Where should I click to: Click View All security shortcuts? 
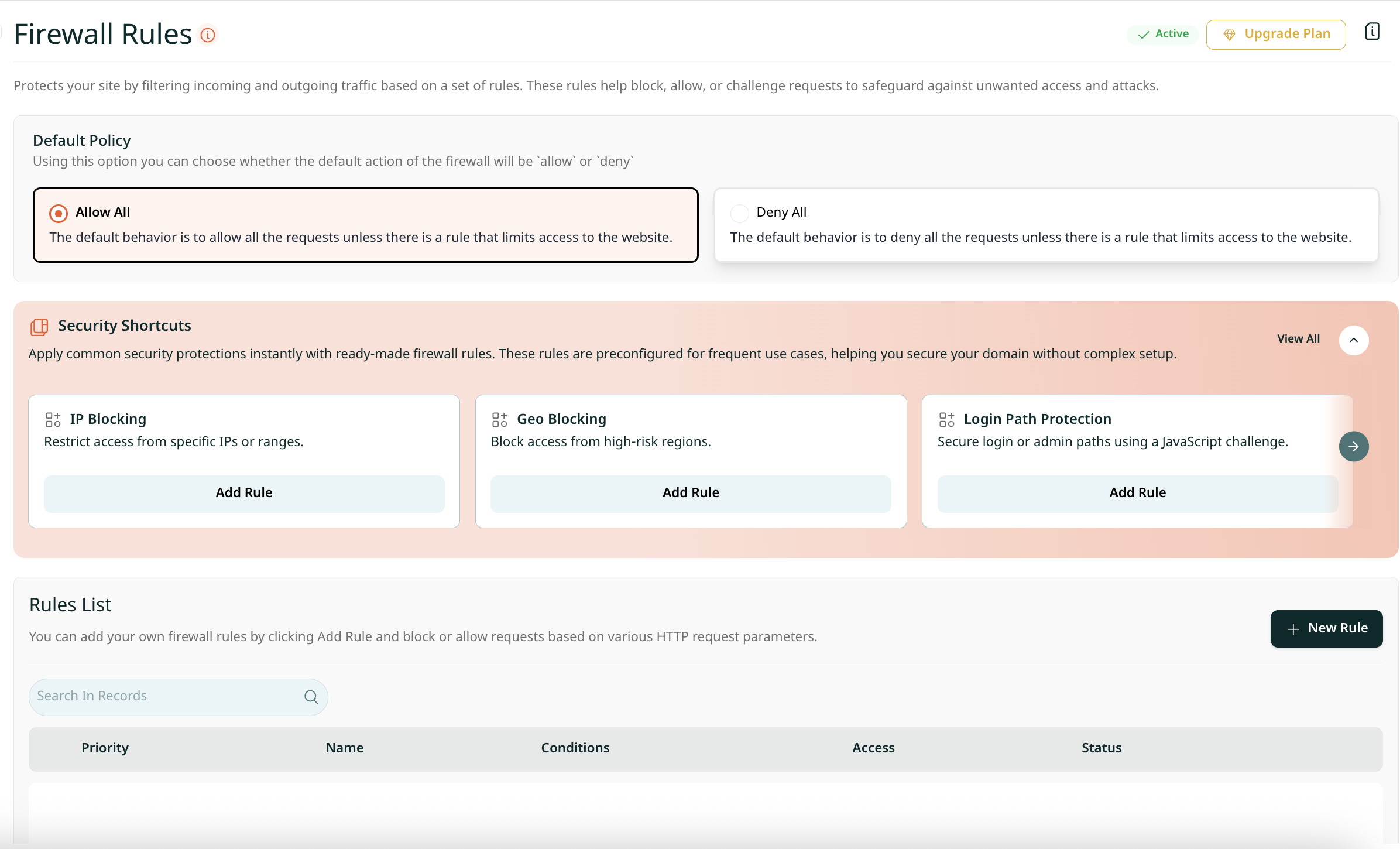click(1298, 338)
